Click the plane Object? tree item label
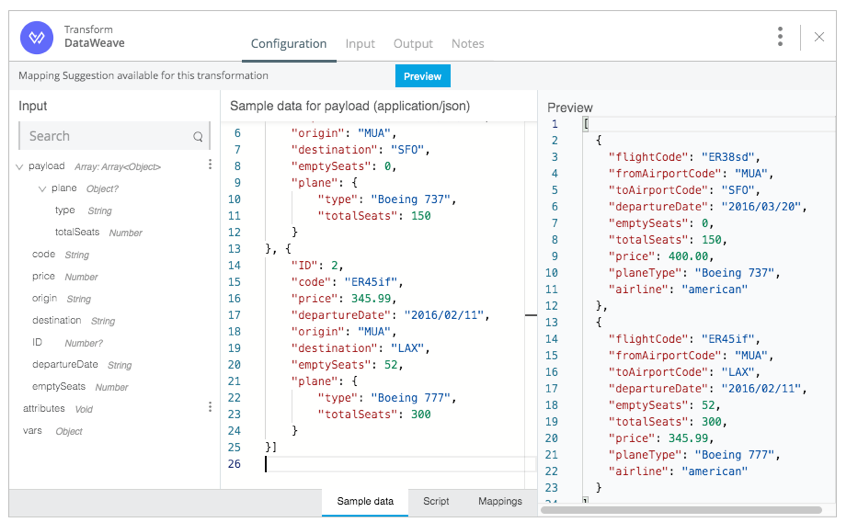 coord(85,189)
